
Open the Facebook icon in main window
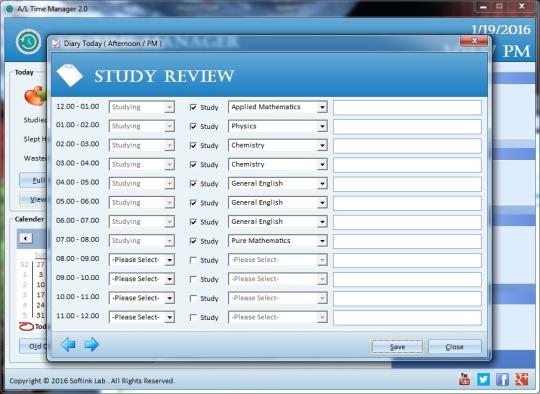pos(502,380)
